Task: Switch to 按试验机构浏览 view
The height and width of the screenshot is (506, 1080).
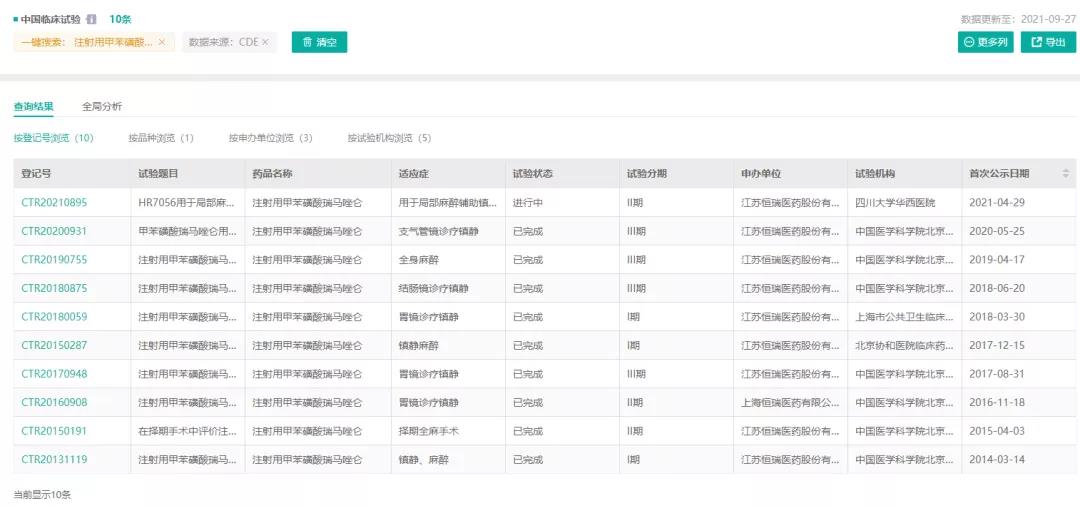Action: pos(389,138)
